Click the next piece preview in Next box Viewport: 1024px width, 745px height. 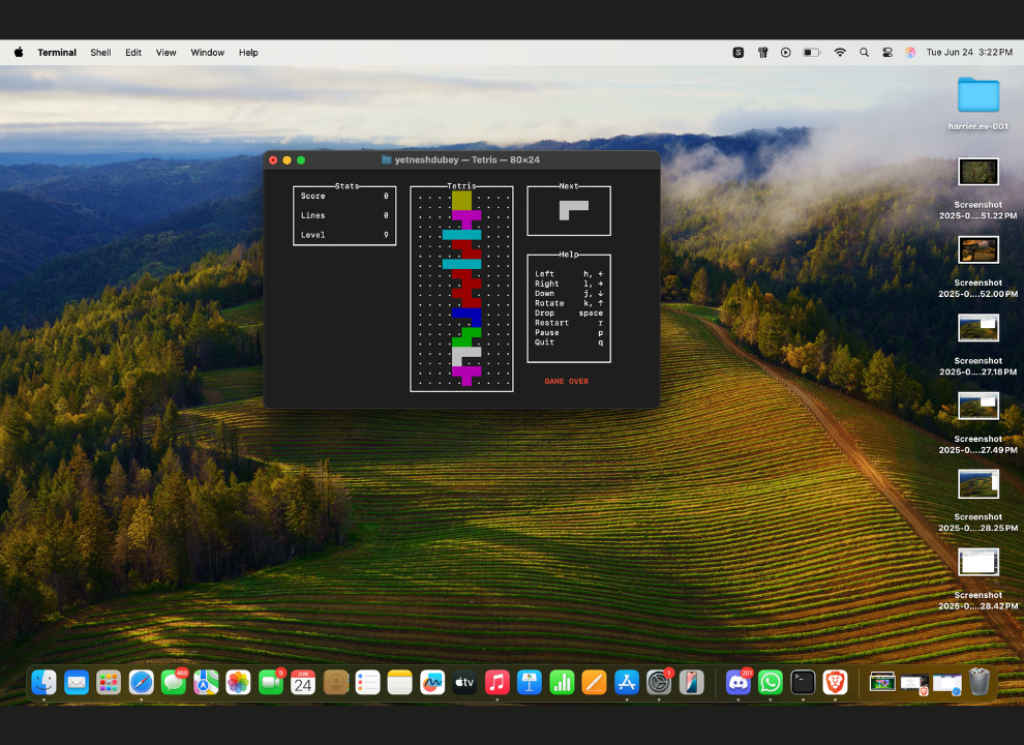pos(573,210)
